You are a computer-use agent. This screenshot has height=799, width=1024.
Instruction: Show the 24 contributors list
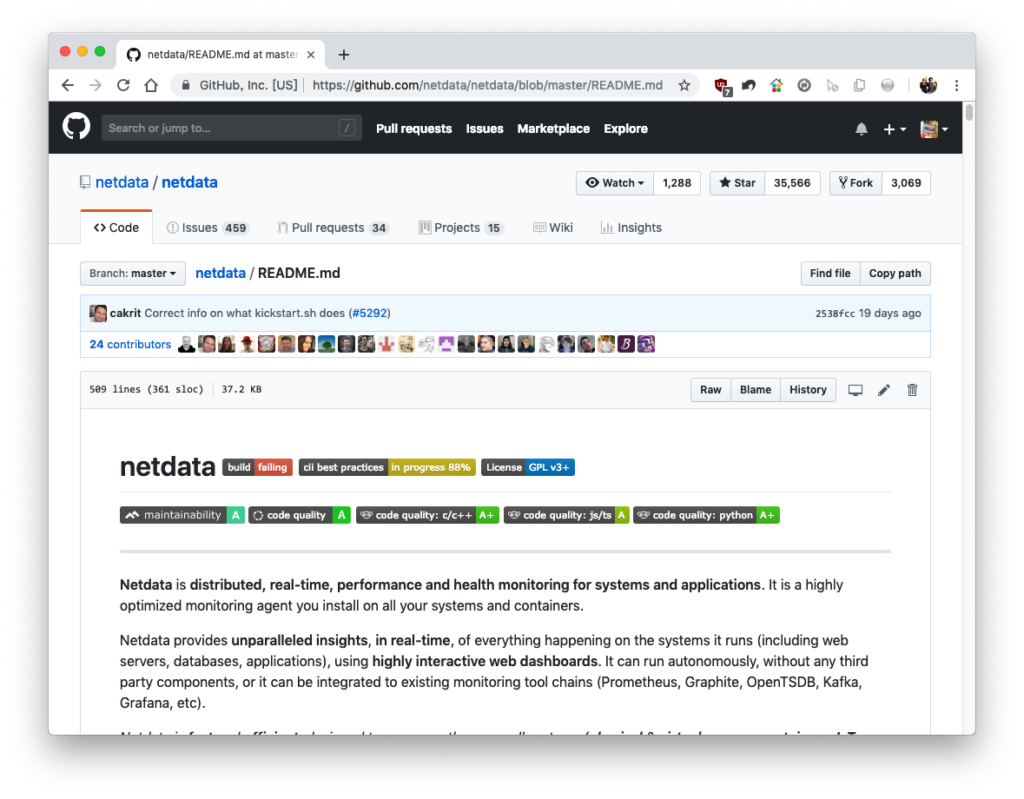130,344
